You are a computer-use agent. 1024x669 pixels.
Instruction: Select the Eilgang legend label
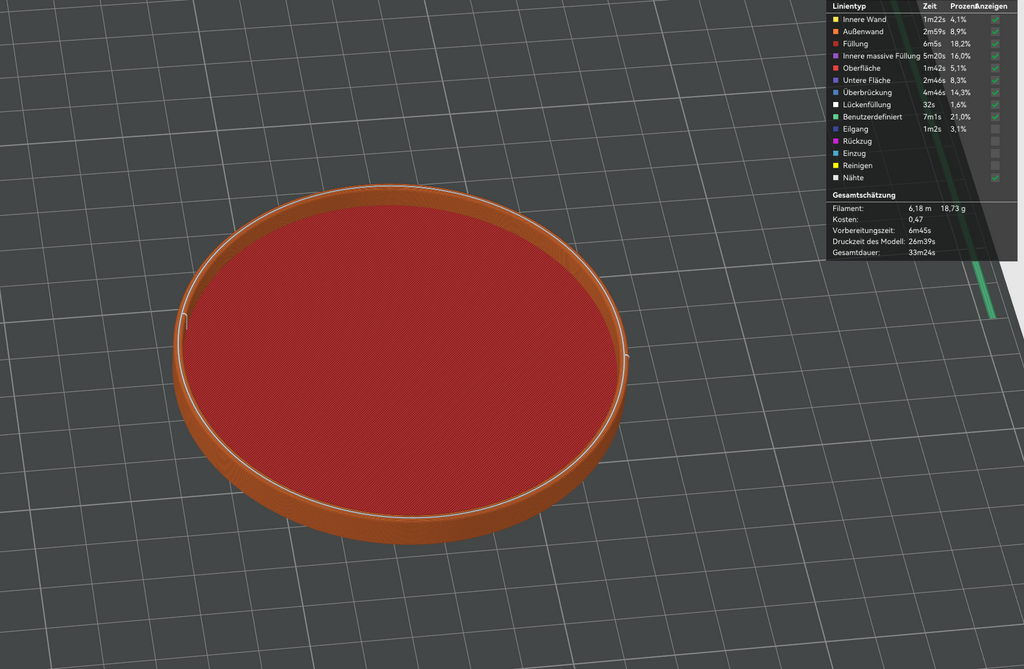coord(856,129)
